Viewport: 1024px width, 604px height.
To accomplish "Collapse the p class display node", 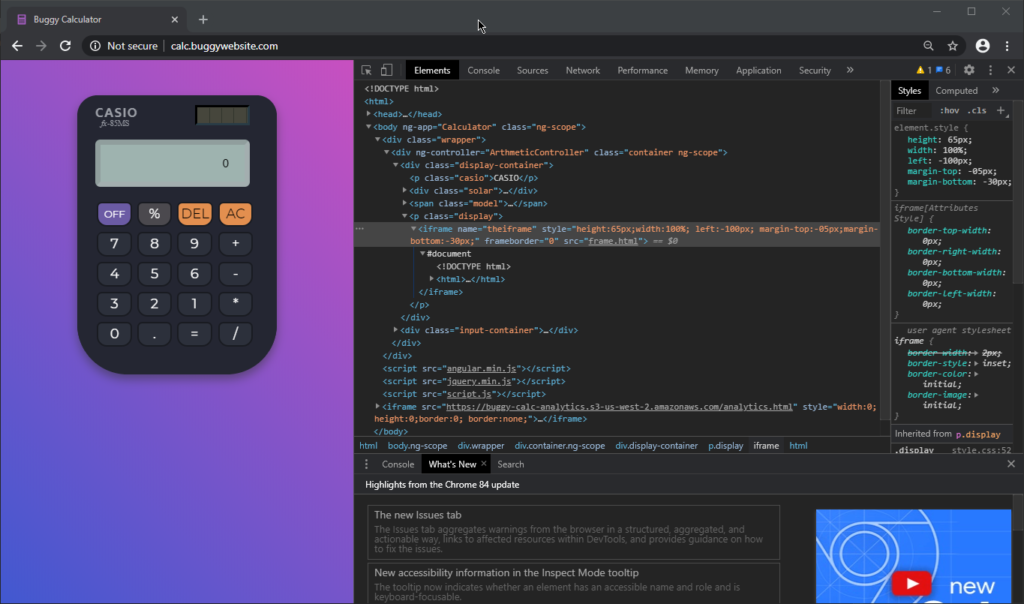I will click(x=405, y=215).
